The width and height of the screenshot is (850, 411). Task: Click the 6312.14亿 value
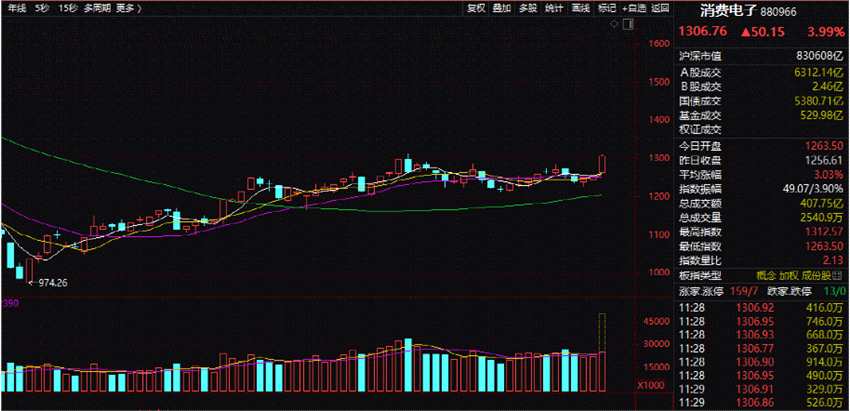[x=820, y=72]
